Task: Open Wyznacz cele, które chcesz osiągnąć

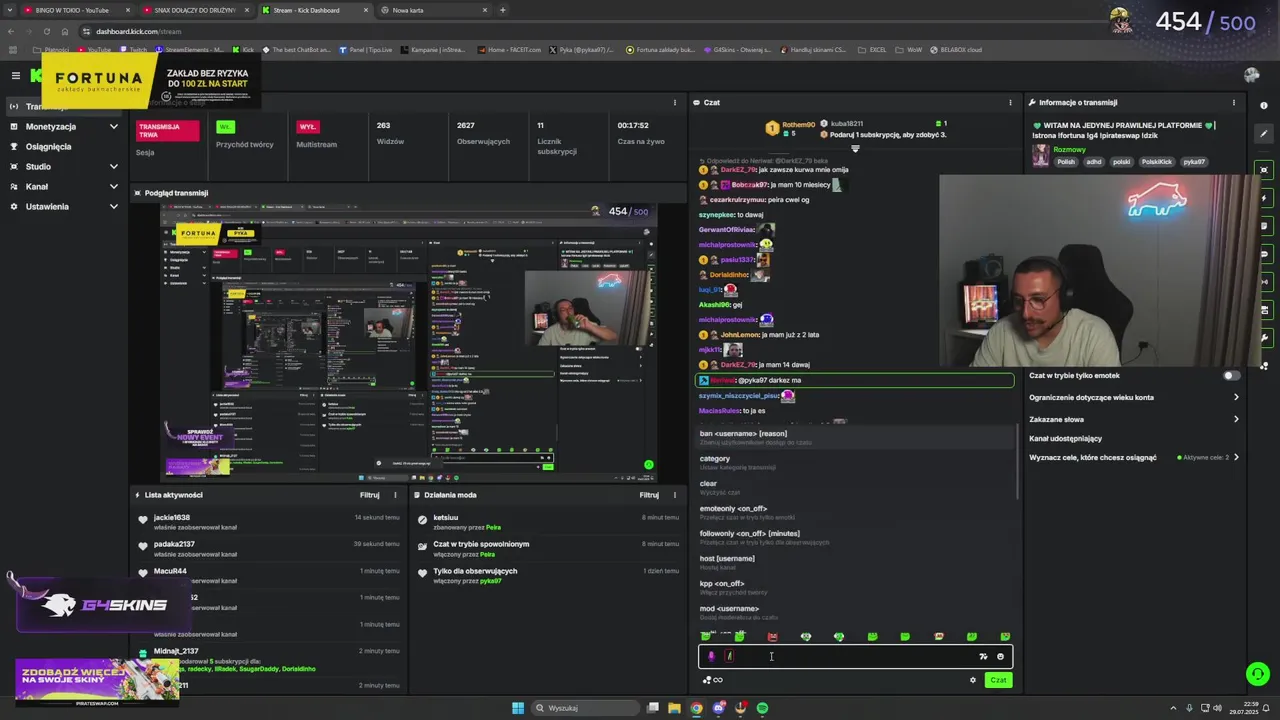Action: point(1134,457)
